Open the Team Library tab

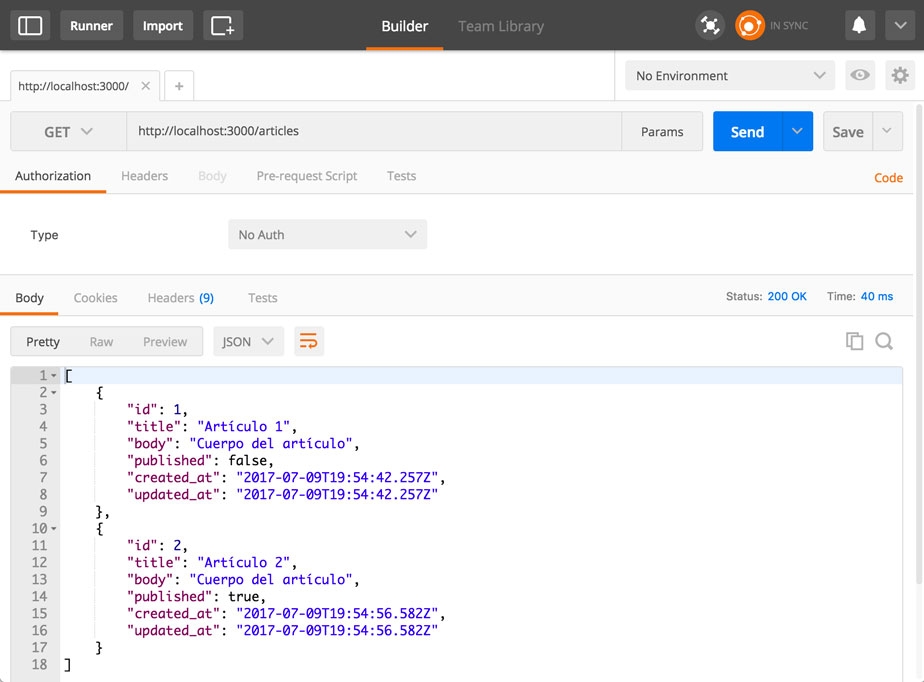click(501, 26)
